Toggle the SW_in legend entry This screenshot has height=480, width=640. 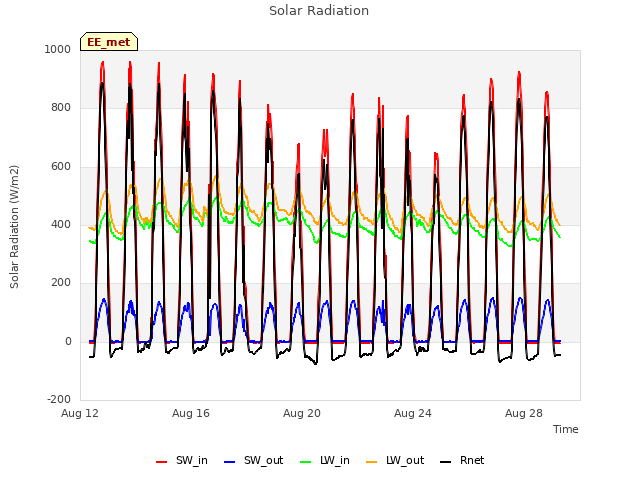[x=182, y=460]
